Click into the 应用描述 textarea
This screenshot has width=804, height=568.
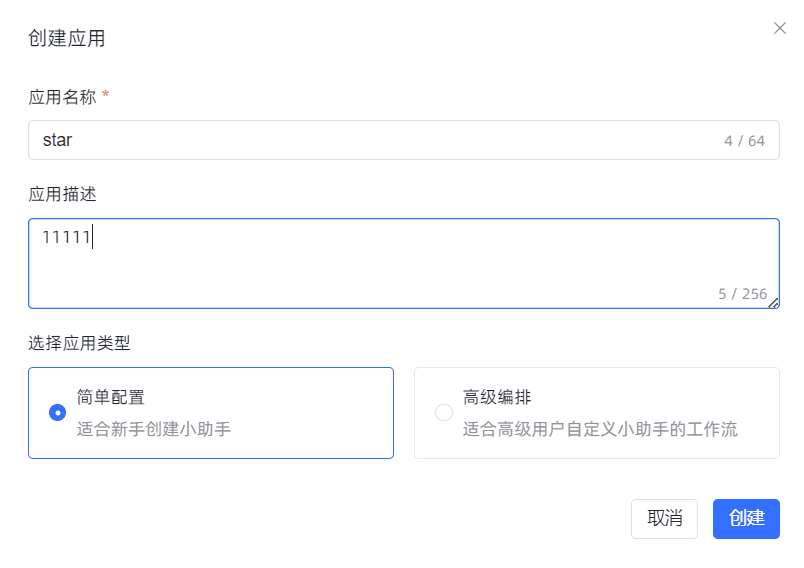(x=400, y=265)
